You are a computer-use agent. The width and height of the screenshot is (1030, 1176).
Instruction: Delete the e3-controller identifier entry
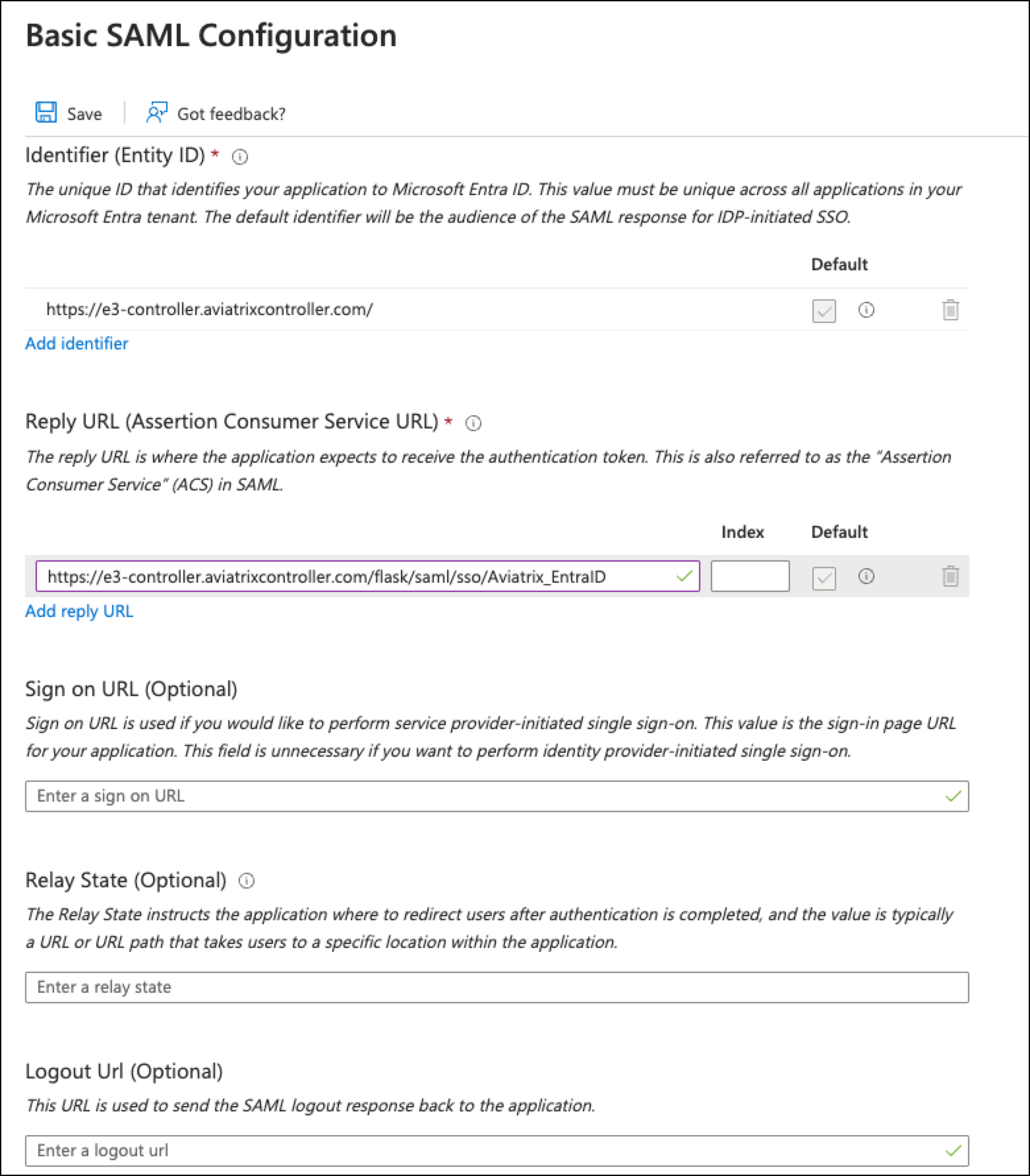pos(950,310)
